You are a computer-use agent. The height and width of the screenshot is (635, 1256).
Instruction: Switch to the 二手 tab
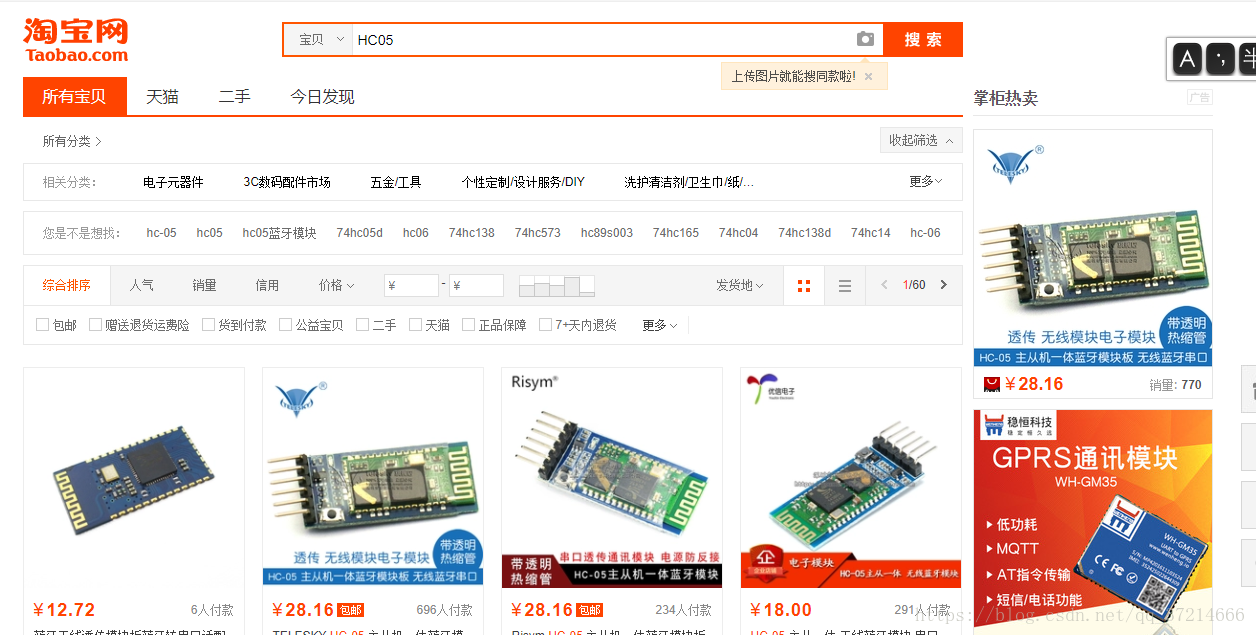coord(234,97)
